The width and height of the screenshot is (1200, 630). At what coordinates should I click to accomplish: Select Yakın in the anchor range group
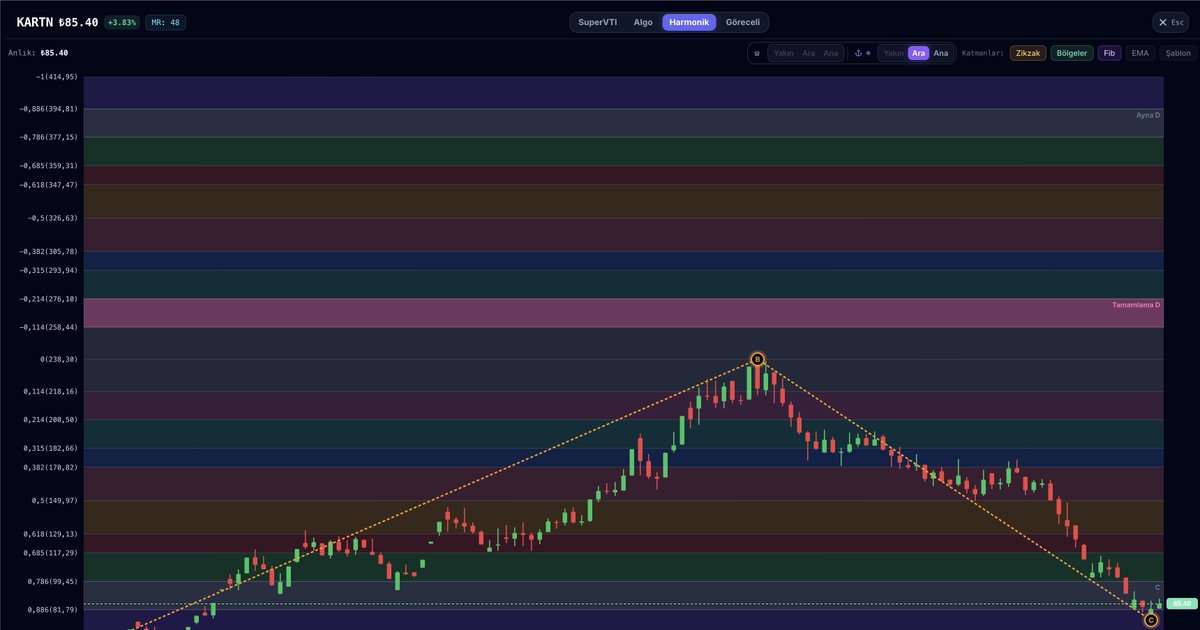coord(893,53)
